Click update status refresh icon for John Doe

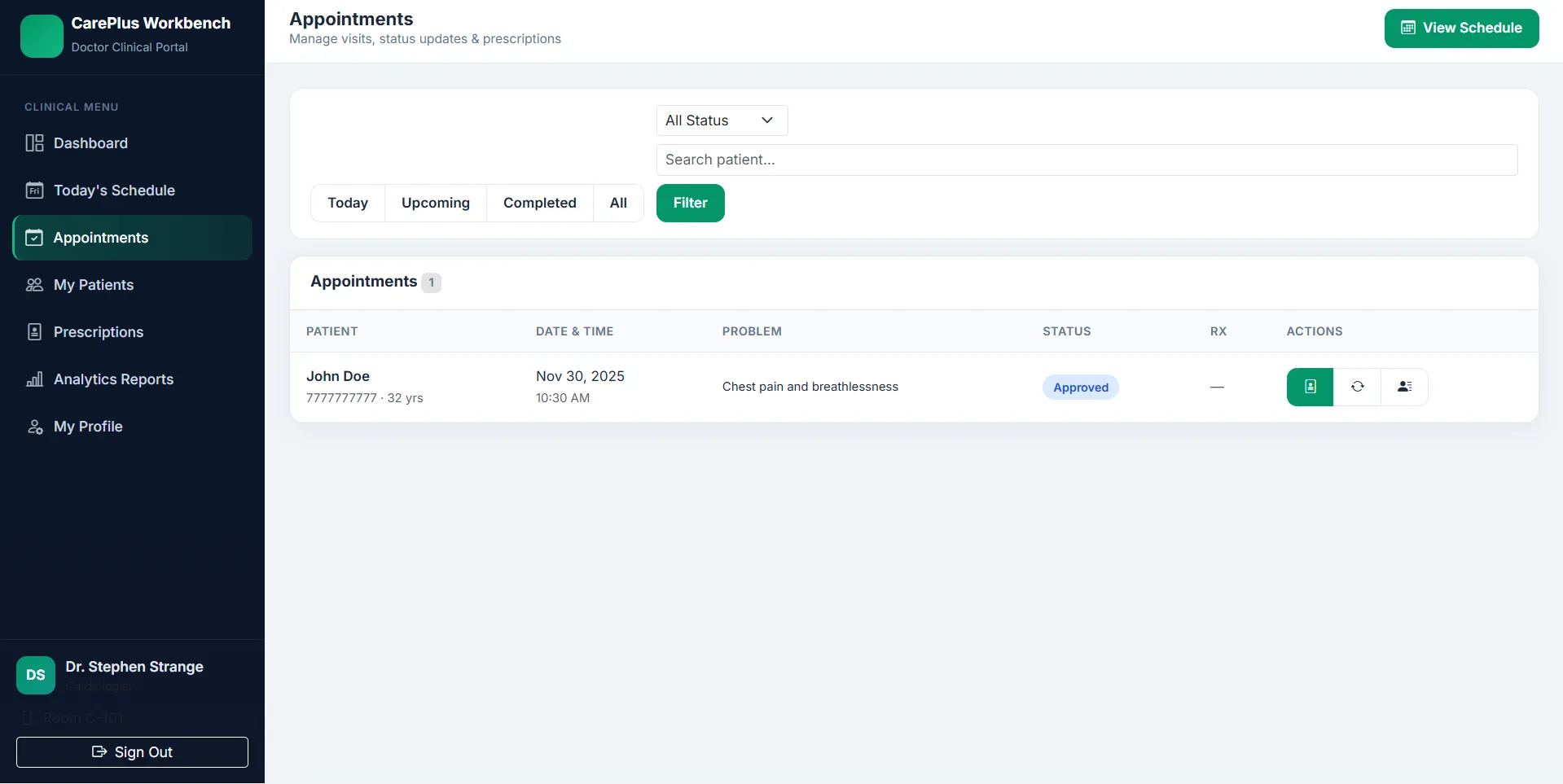point(1357,387)
